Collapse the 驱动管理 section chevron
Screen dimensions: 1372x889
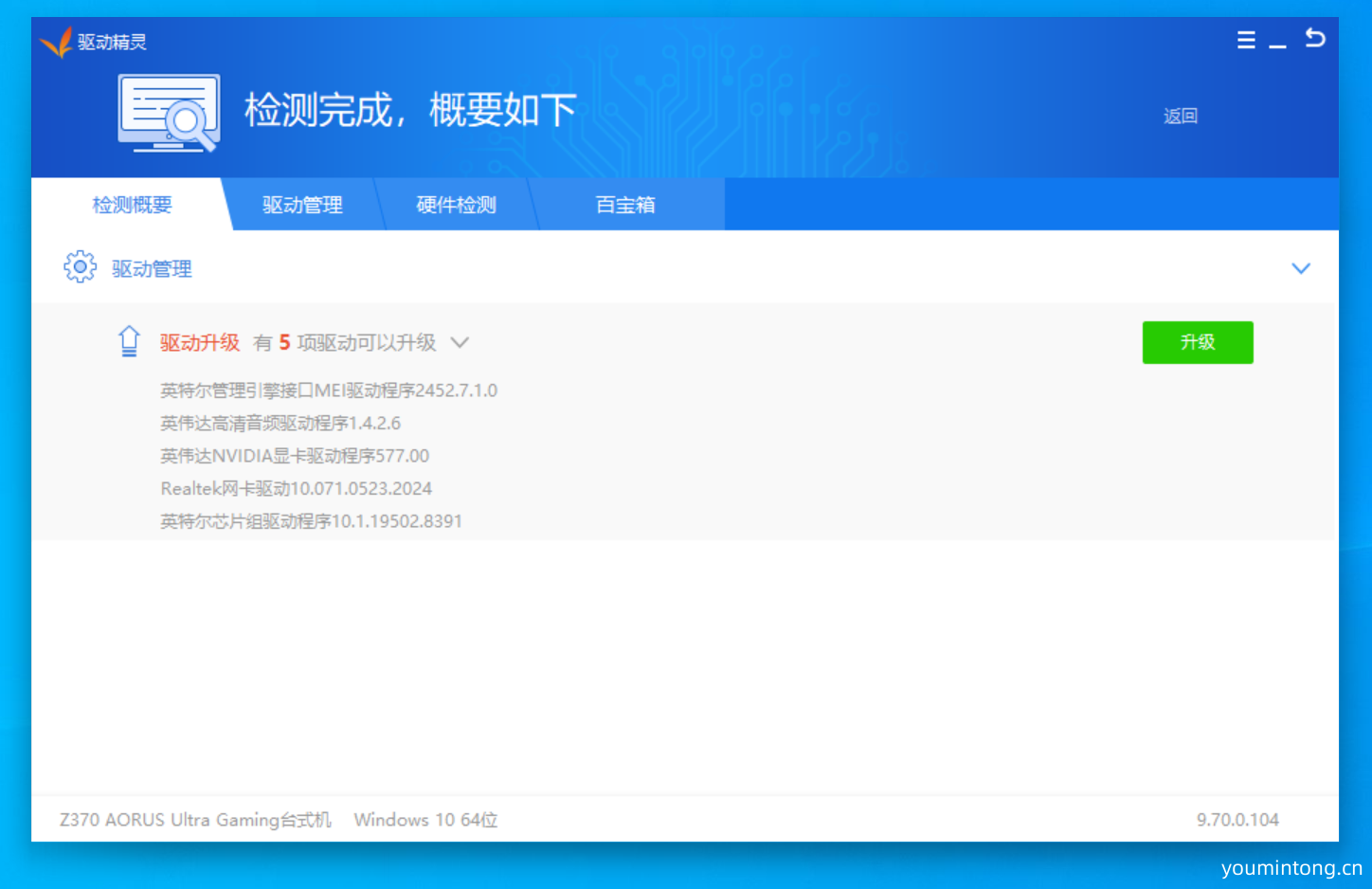[x=1301, y=268]
